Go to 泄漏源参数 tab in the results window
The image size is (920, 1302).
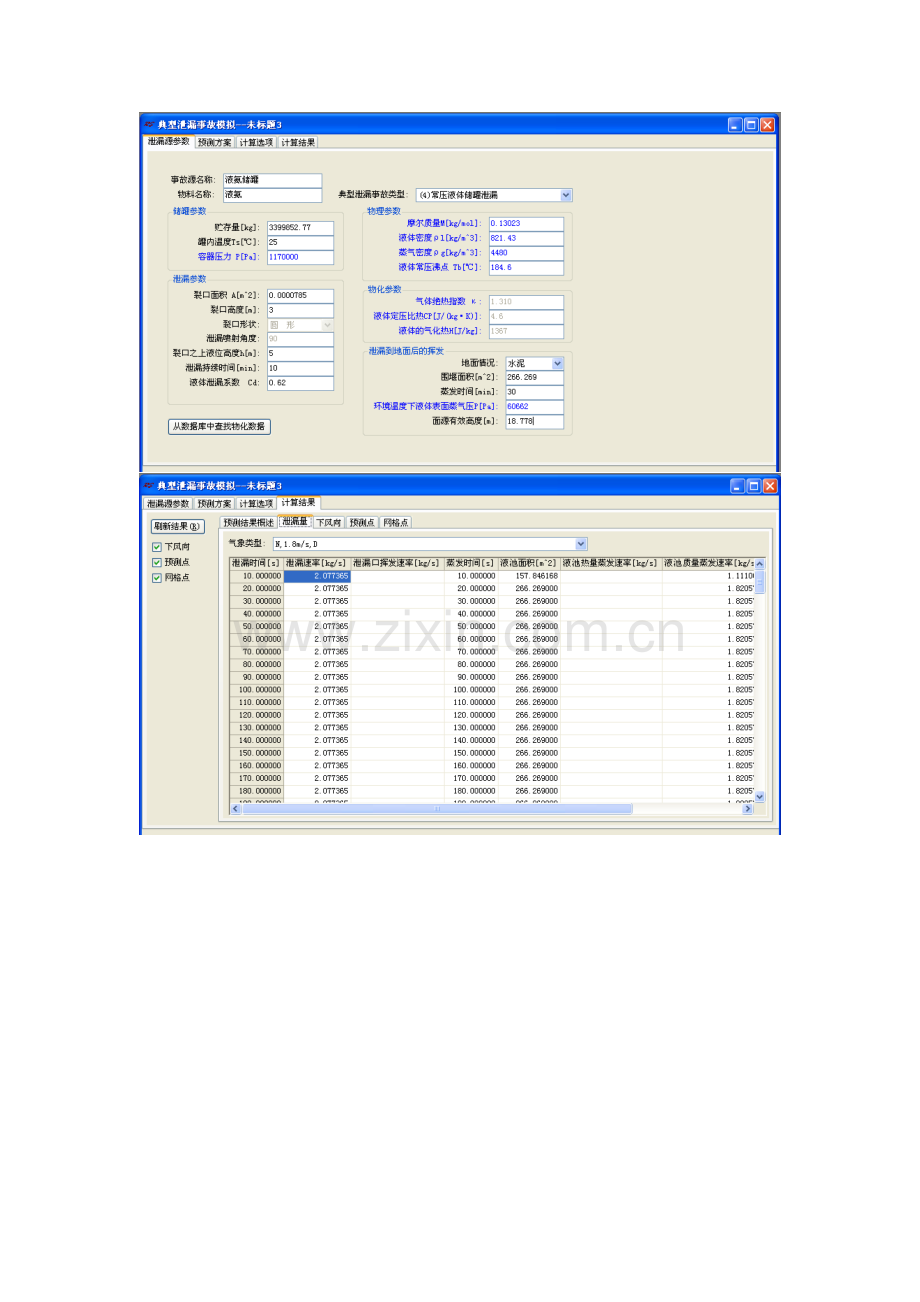[x=168, y=504]
